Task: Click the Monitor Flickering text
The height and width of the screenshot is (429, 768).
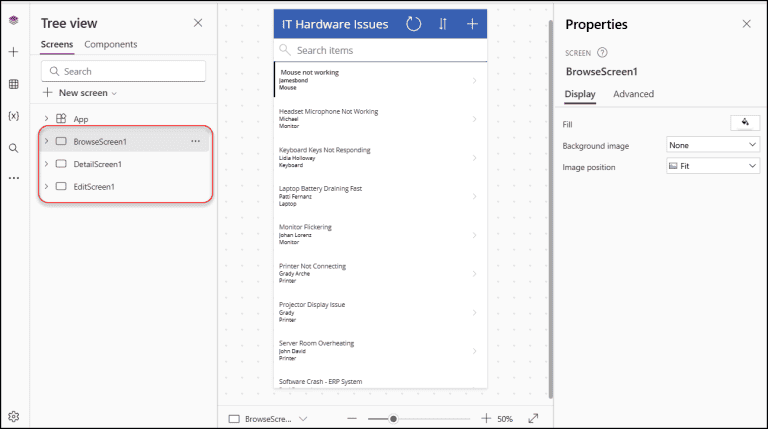Action: pos(305,227)
